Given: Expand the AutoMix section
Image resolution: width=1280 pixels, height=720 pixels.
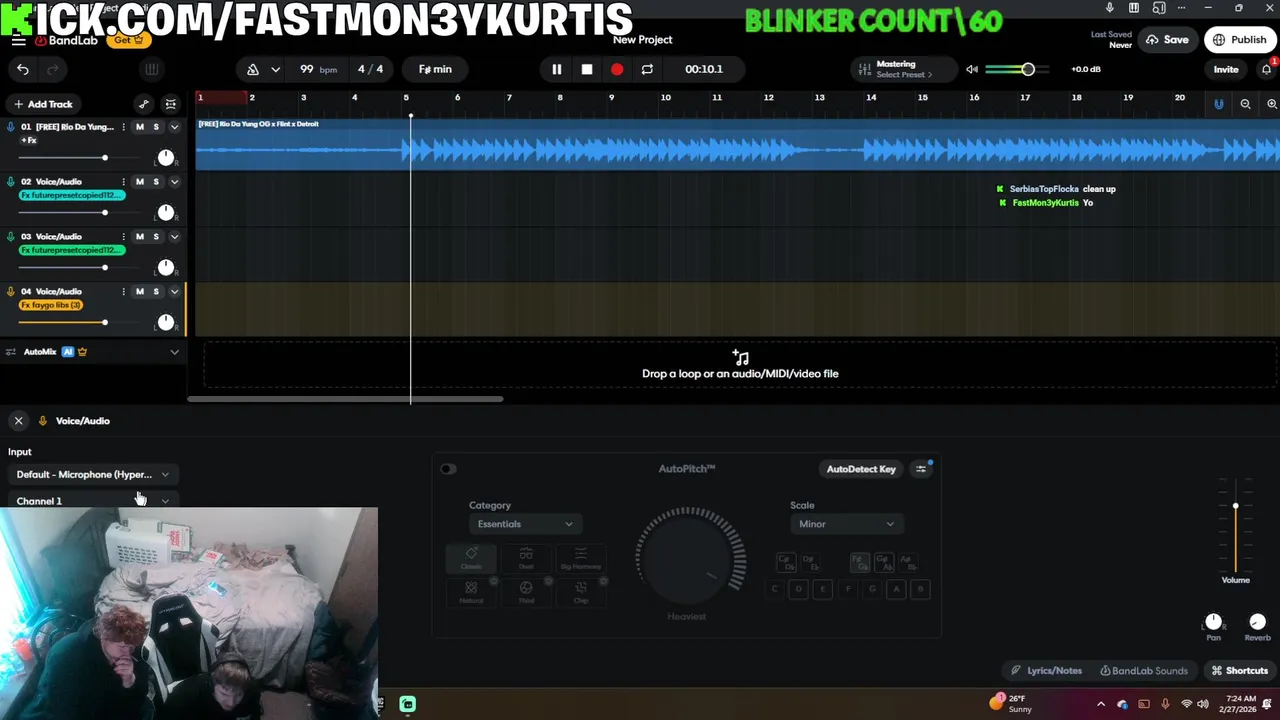Looking at the screenshot, I should 174,352.
